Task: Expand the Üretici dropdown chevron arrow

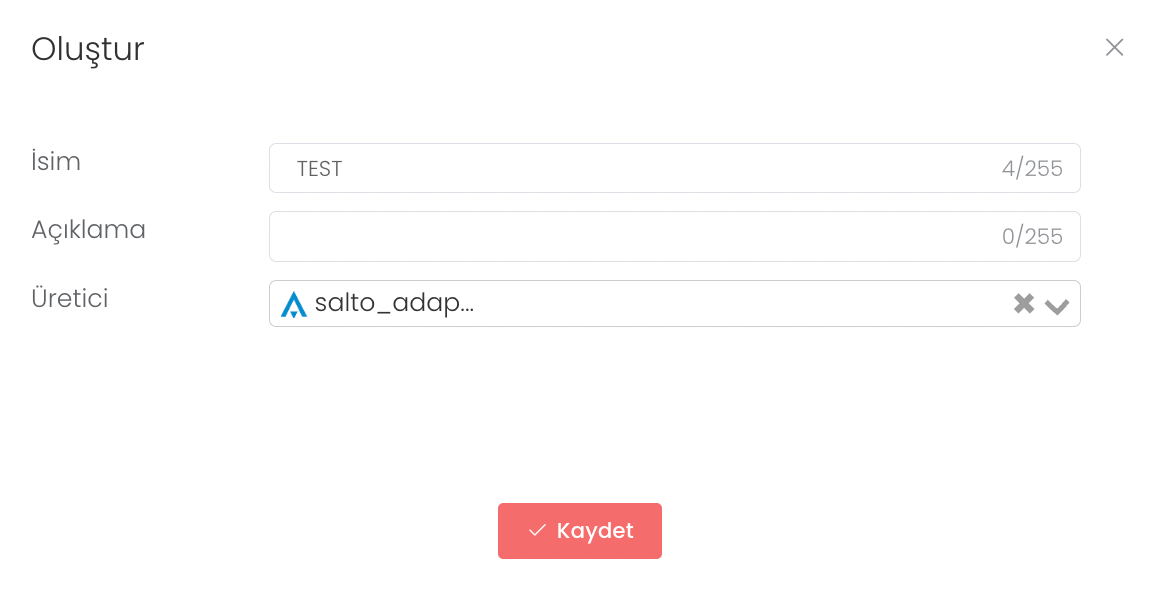Action: [1056, 306]
